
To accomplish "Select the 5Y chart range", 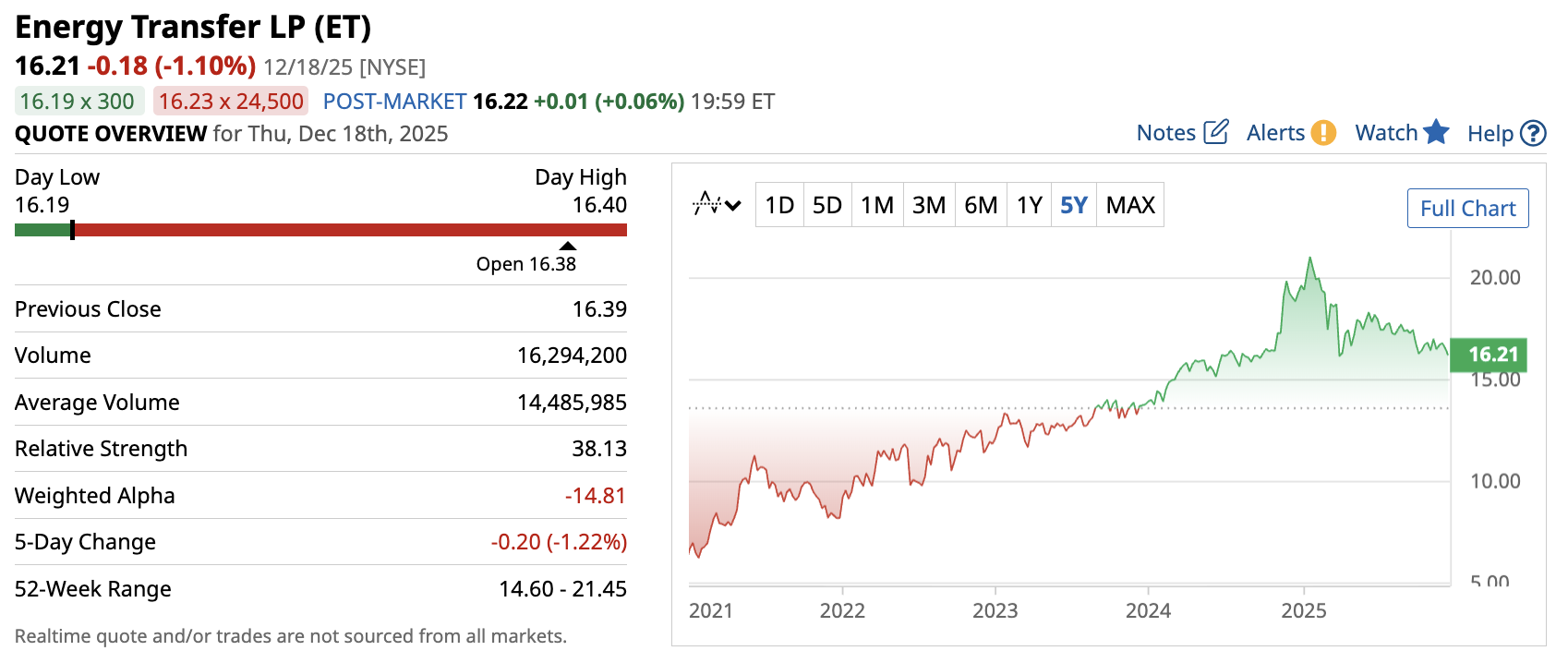I will (x=1074, y=205).
